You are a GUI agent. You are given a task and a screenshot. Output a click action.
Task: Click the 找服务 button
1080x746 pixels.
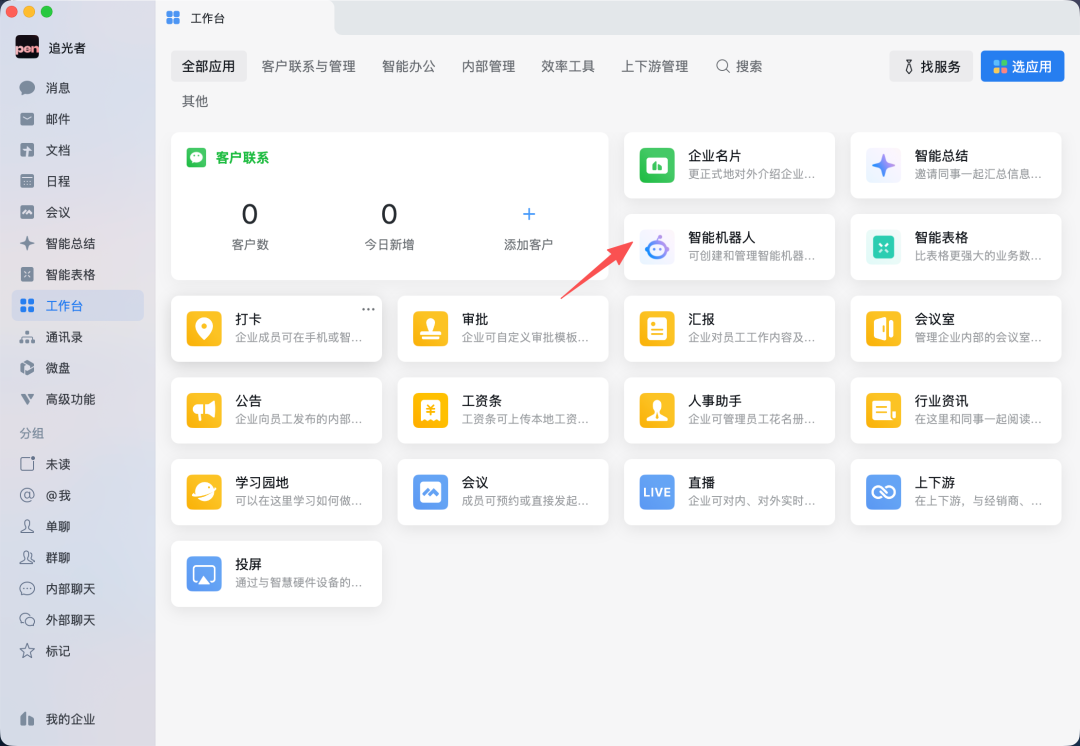click(x=931, y=66)
